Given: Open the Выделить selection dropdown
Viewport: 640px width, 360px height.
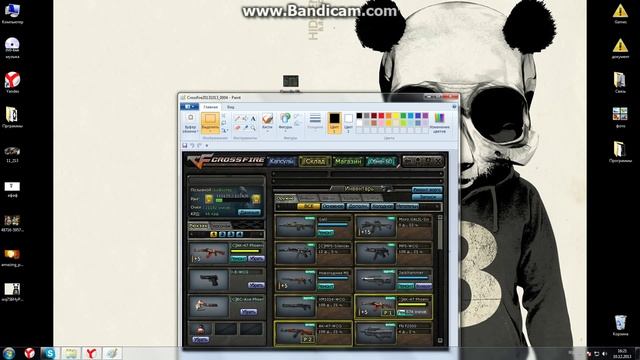Looking at the screenshot, I should coord(210,130).
